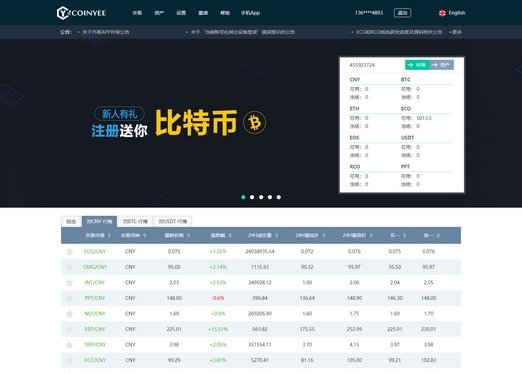Open the OMG/CNY market pair
The width and height of the screenshot is (522, 373).
click(x=95, y=267)
